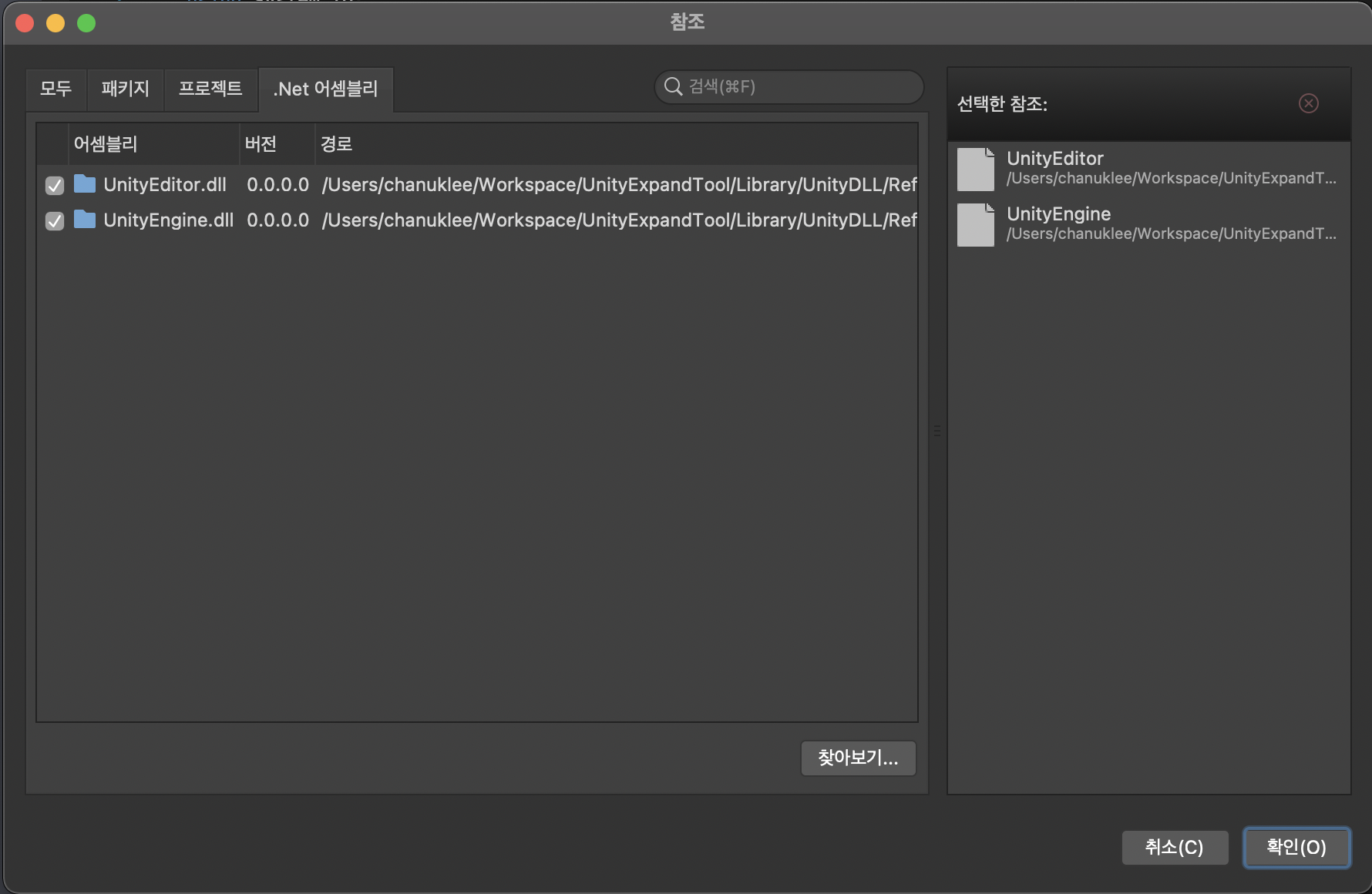Viewport: 1372px width, 894px height.
Task: Click the file icon of UnityEngine reference
Action: click(x=976, y=225)
